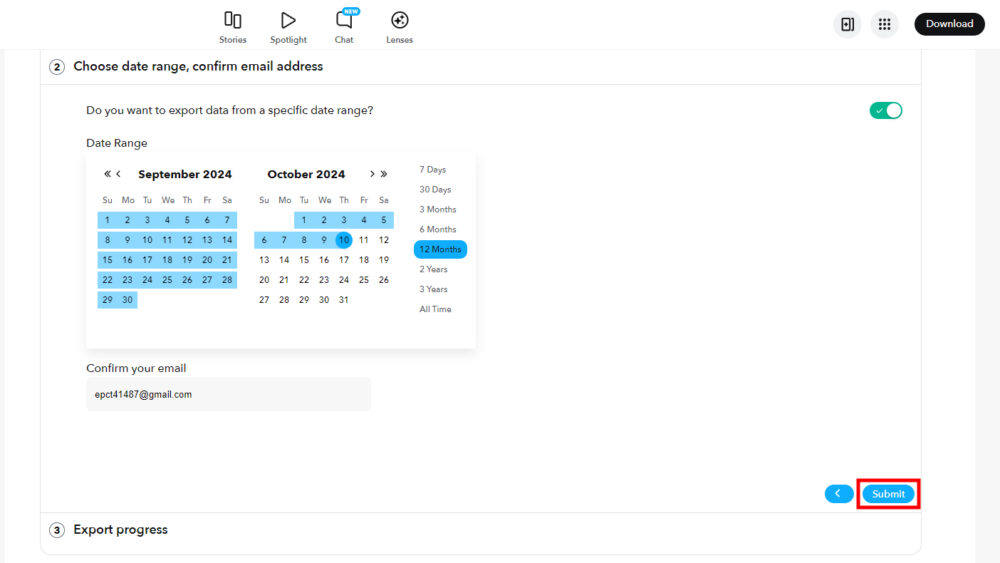Viewport: 1000px width, 563px height.
Task: Select October 5 in the calendar
Action: 383,220
